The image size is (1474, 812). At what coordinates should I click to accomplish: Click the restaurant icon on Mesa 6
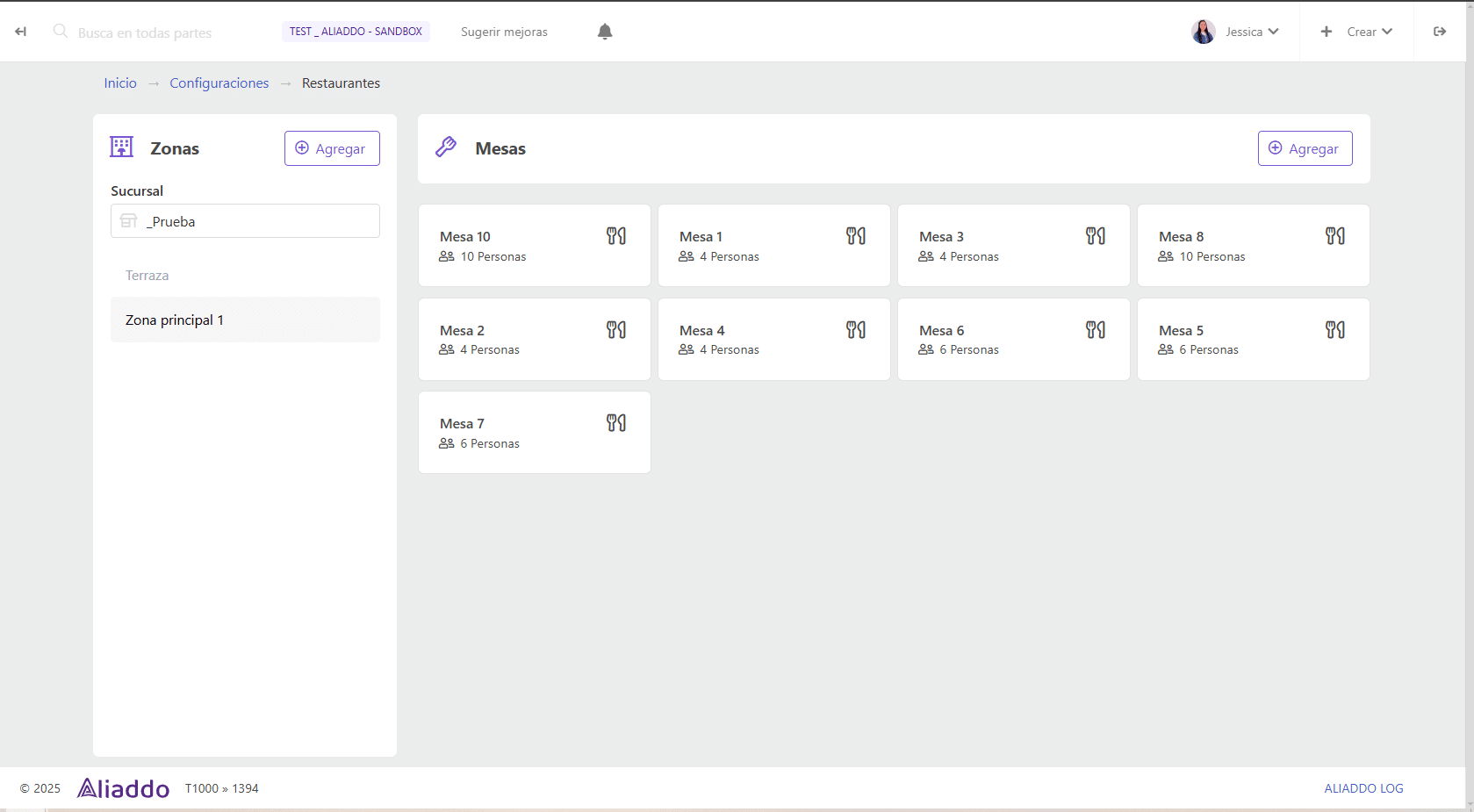[1095, 330]
